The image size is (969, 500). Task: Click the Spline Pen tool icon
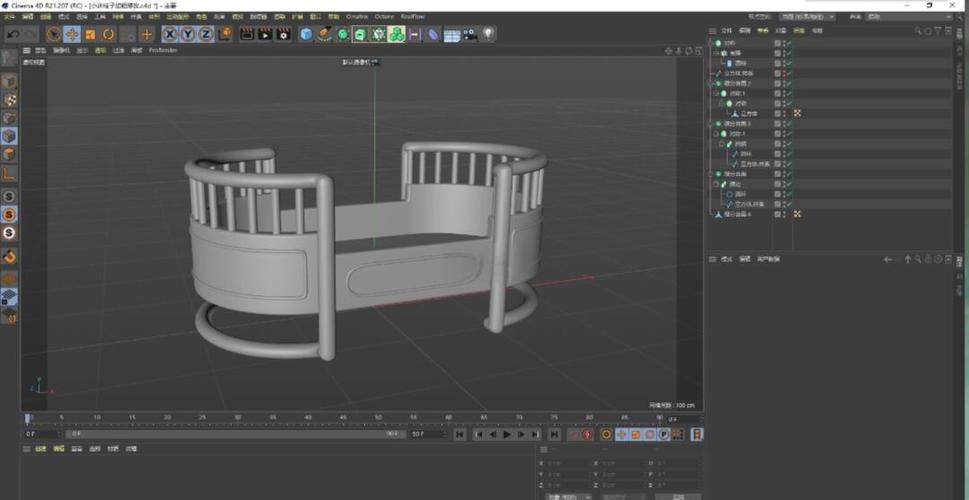(324, 34)
